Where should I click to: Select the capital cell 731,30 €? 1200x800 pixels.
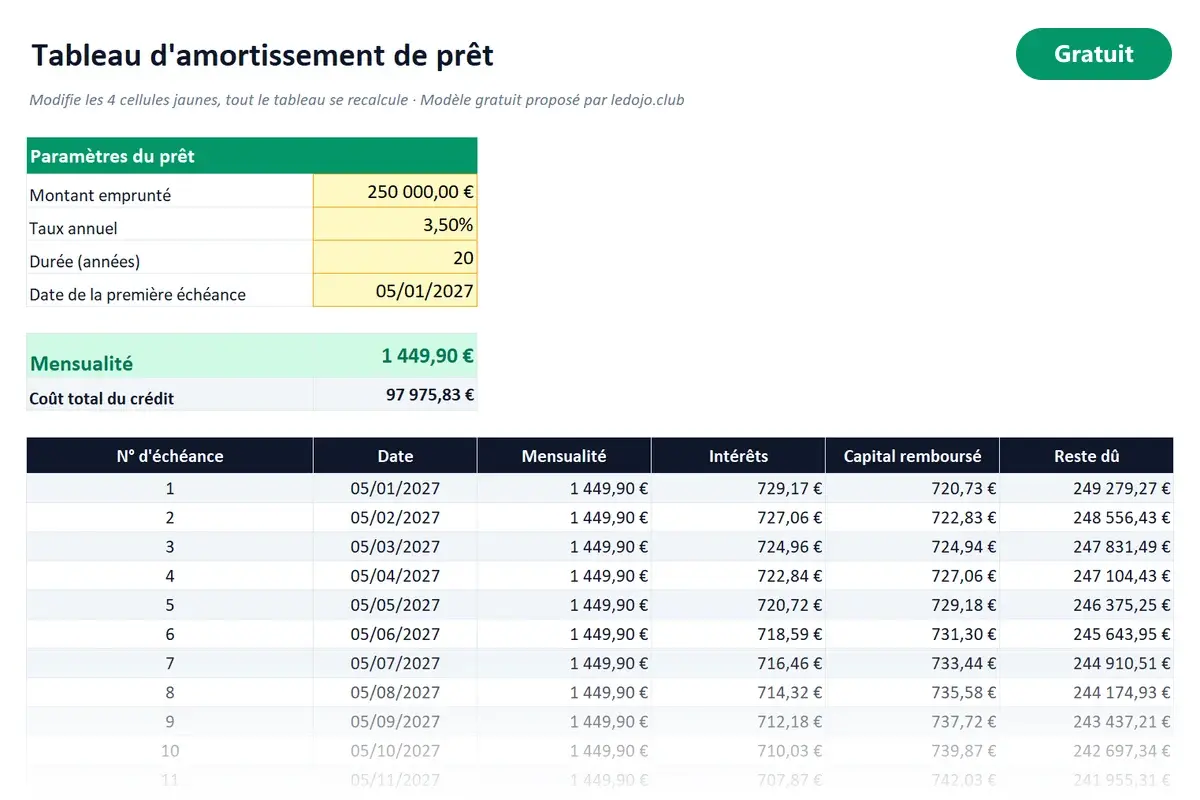[912, 633]
